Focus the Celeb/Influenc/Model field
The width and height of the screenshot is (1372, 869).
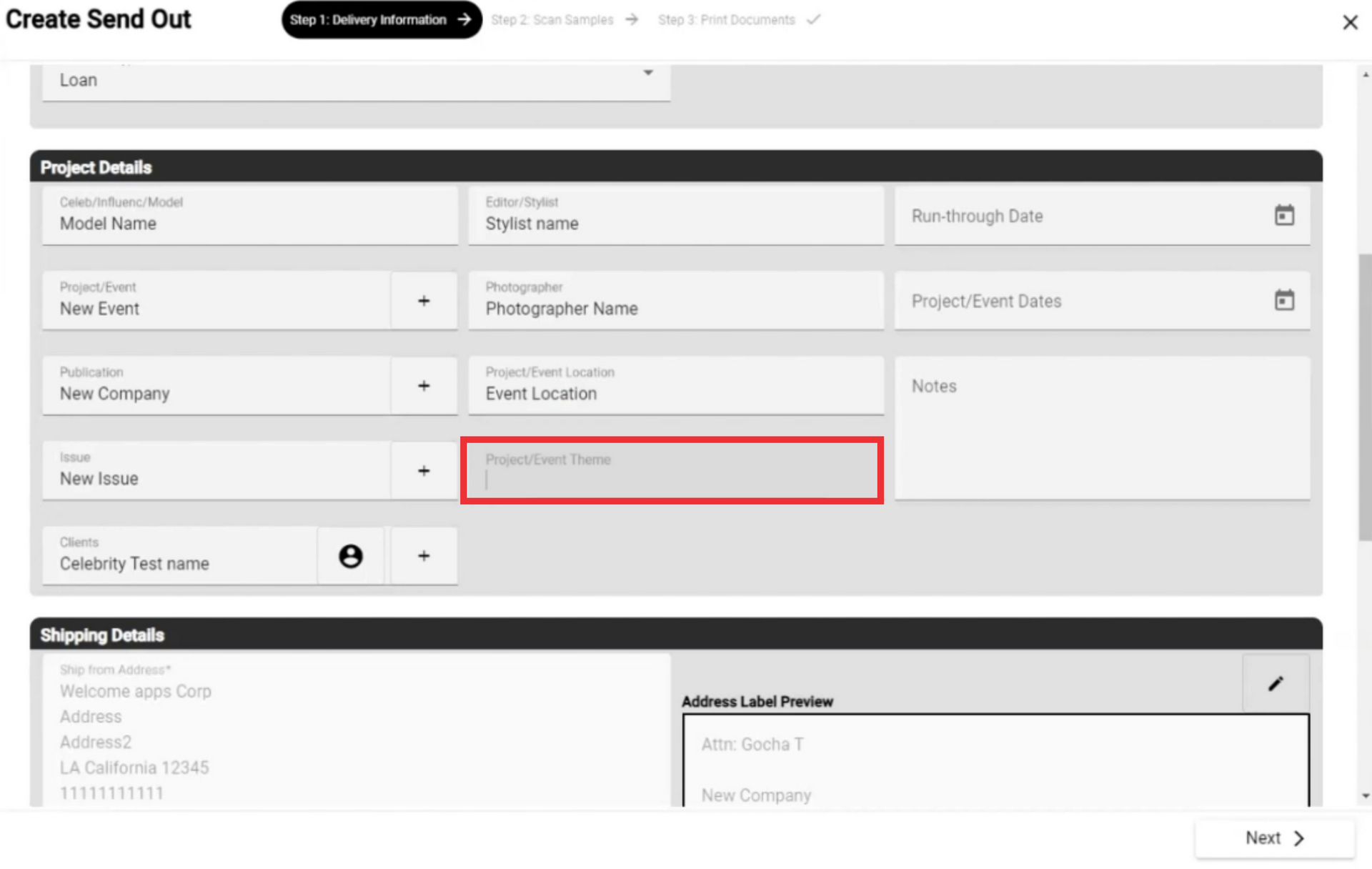pyautogui.click(x=249, y=215)
